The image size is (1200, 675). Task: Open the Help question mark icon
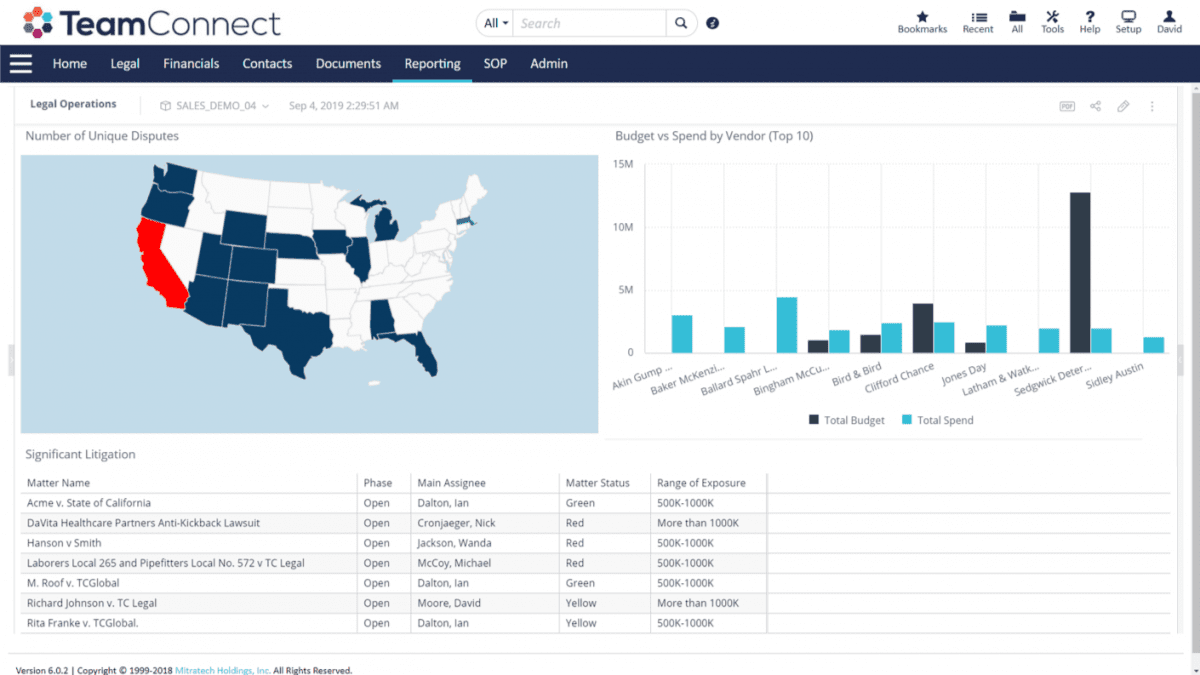[x=1090, y=17]
